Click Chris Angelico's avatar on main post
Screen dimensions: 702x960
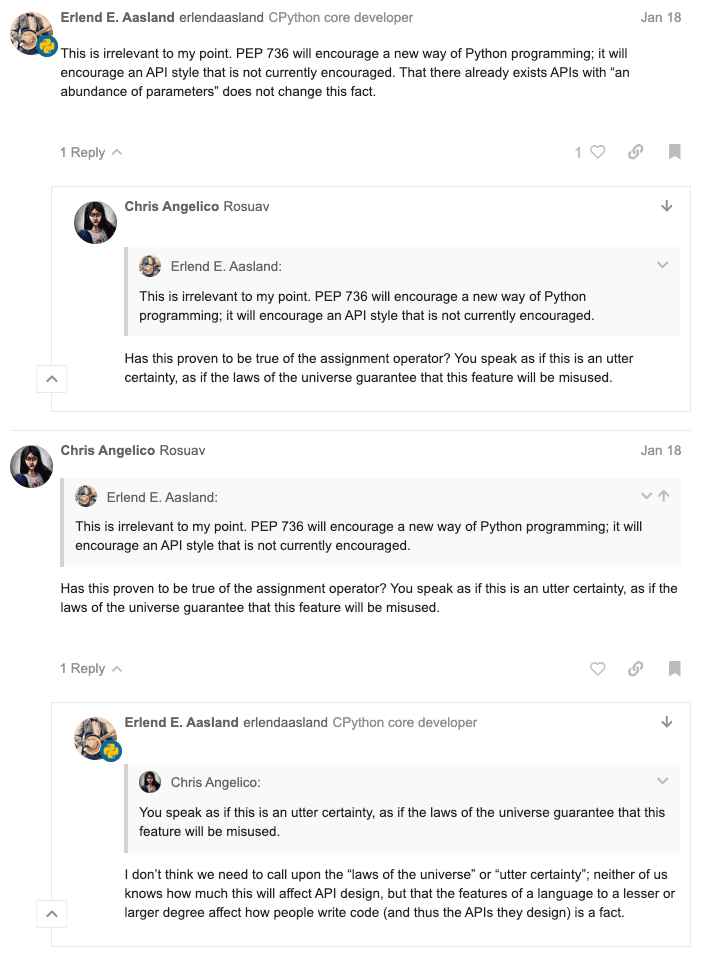[x=31, y=466]
